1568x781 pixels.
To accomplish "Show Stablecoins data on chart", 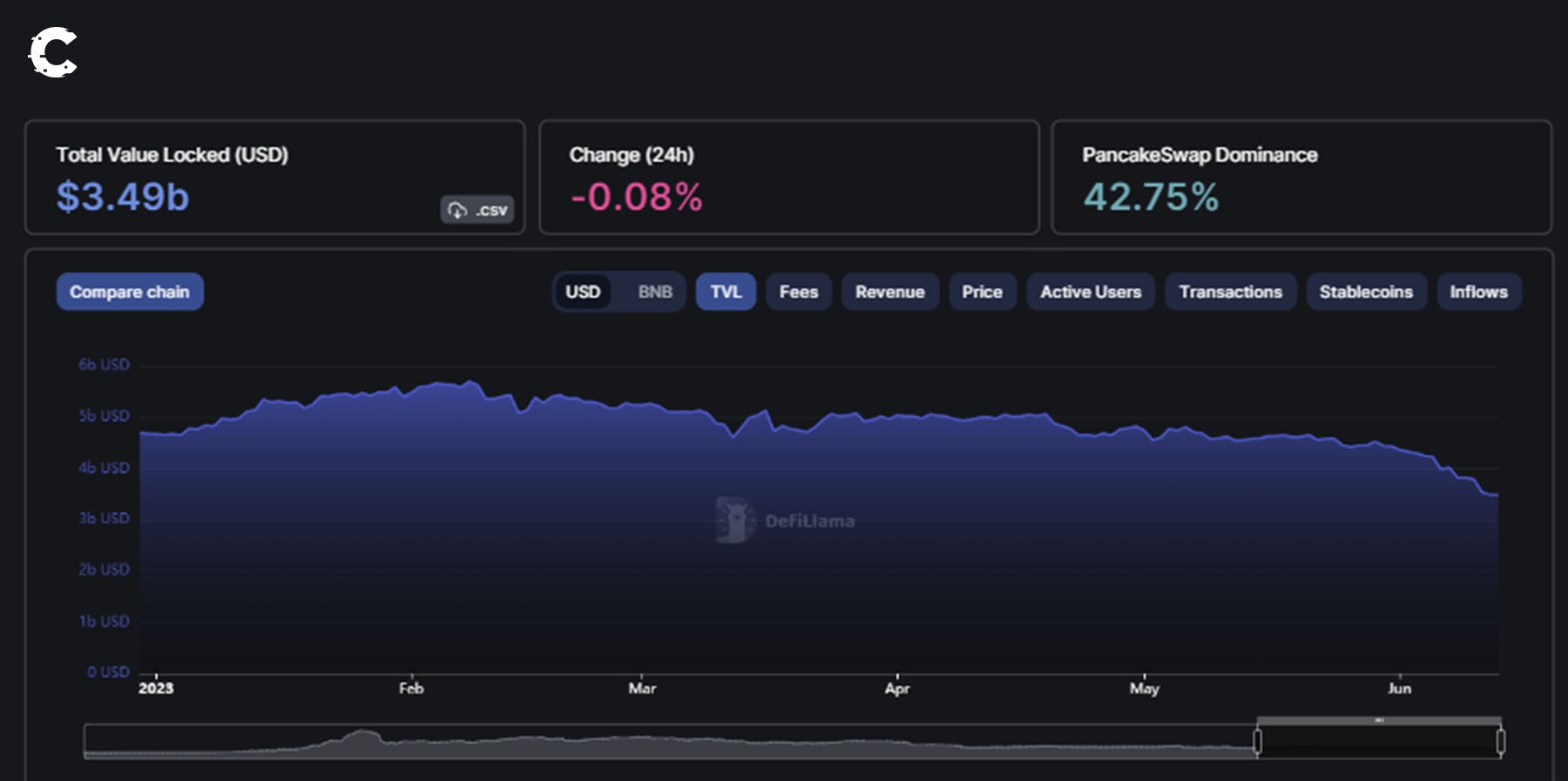I will pos(1365,292).
